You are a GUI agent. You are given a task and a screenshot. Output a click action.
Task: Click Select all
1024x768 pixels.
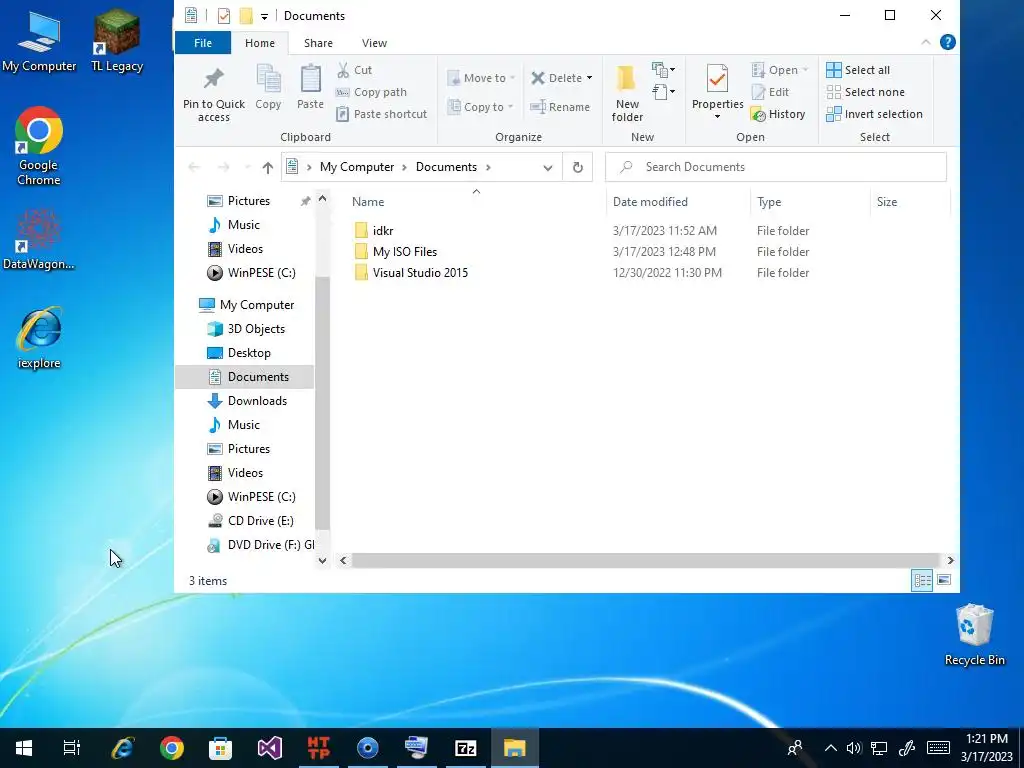point(857,70)
